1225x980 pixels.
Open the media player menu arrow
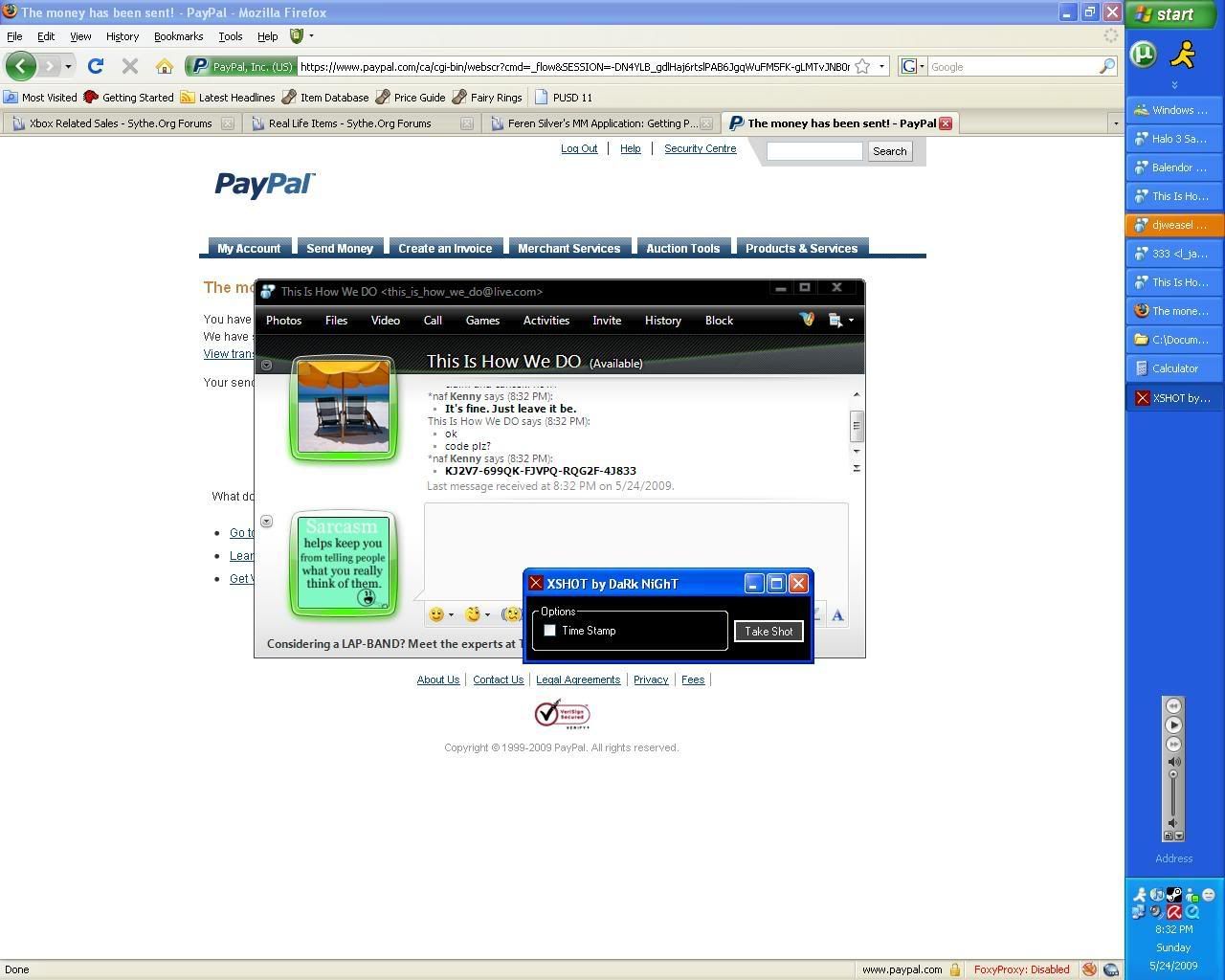[1179, 835]
